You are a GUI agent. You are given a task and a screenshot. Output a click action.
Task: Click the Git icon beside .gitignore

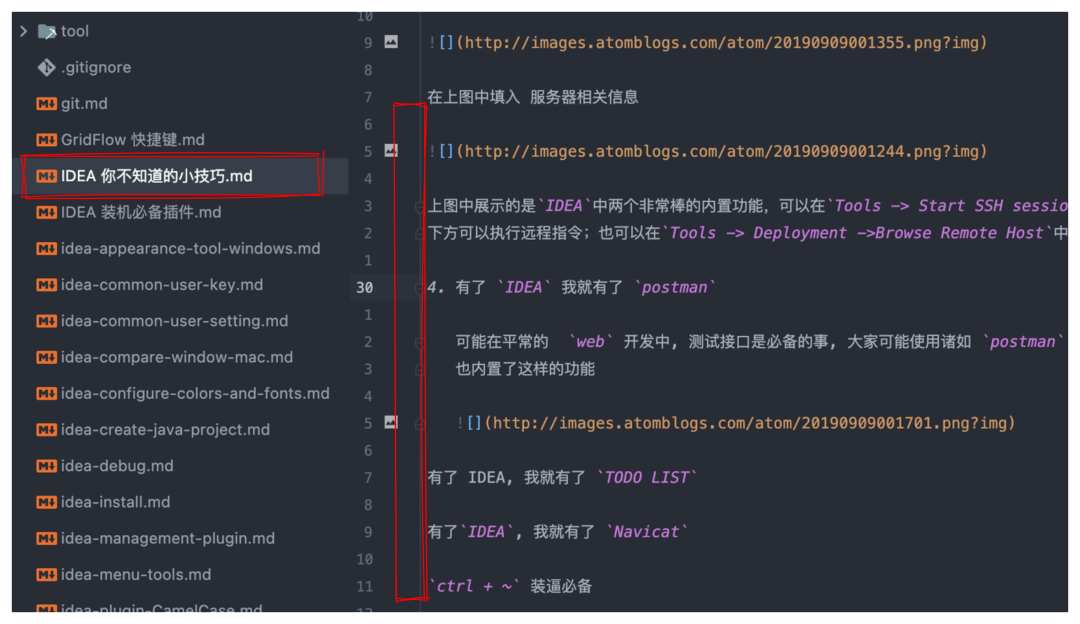(x=45, y=67)
